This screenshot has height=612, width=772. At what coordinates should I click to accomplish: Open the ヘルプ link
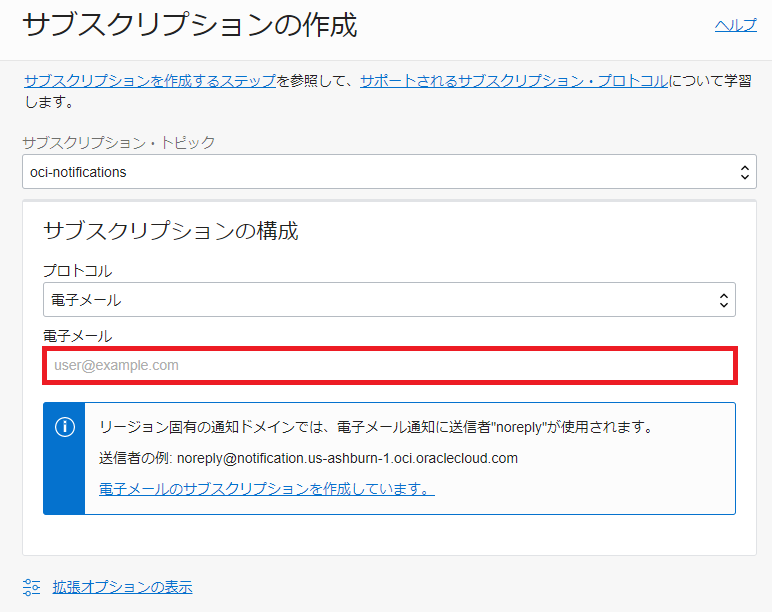735,25
